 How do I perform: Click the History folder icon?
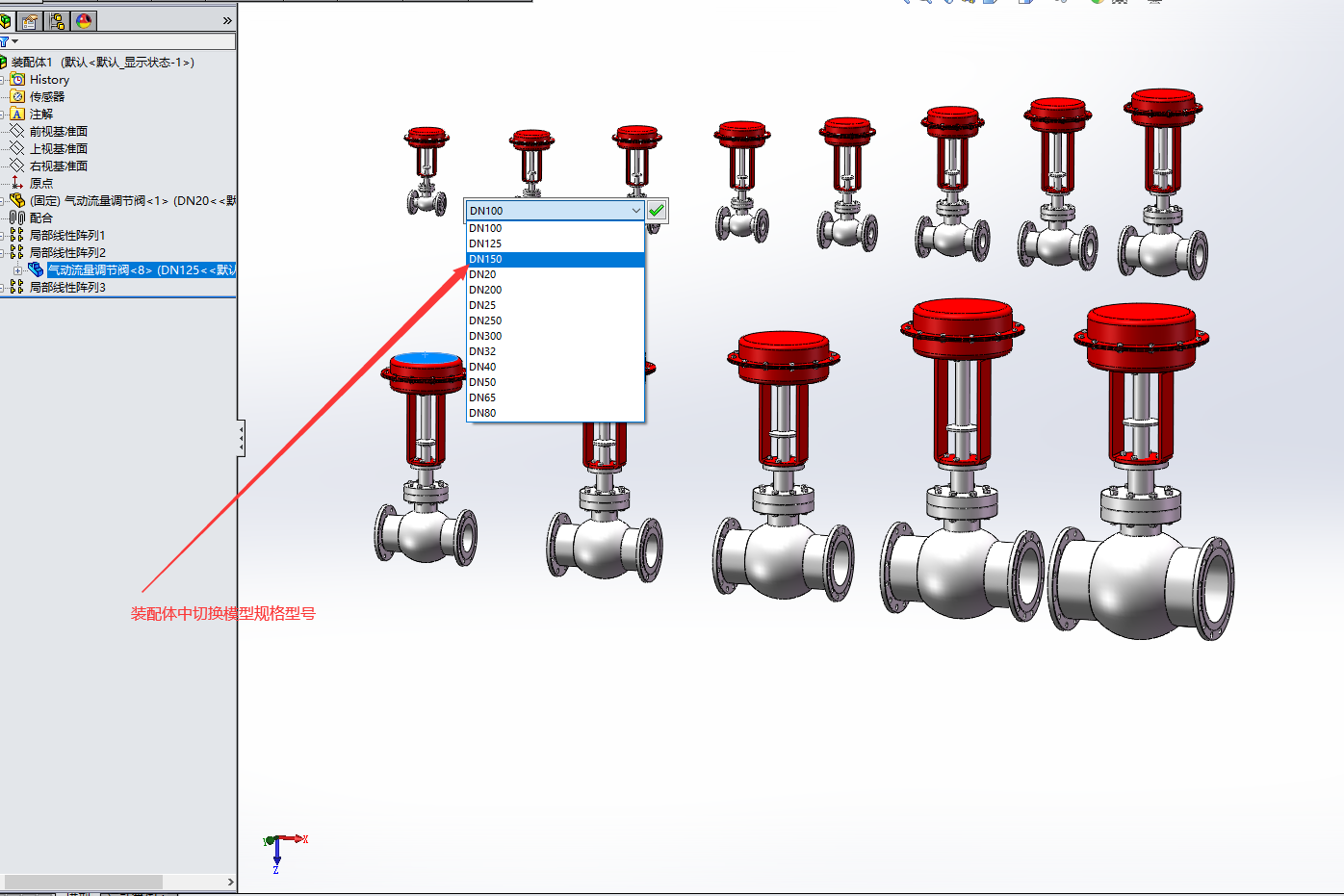point(17,80)
